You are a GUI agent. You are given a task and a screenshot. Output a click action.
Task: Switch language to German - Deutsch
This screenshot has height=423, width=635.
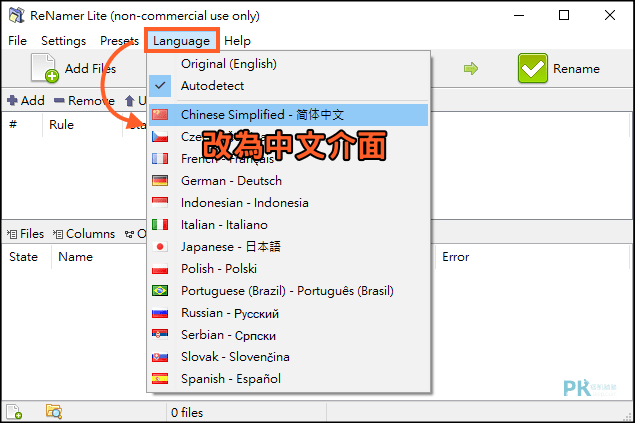(x=288, y=181)
